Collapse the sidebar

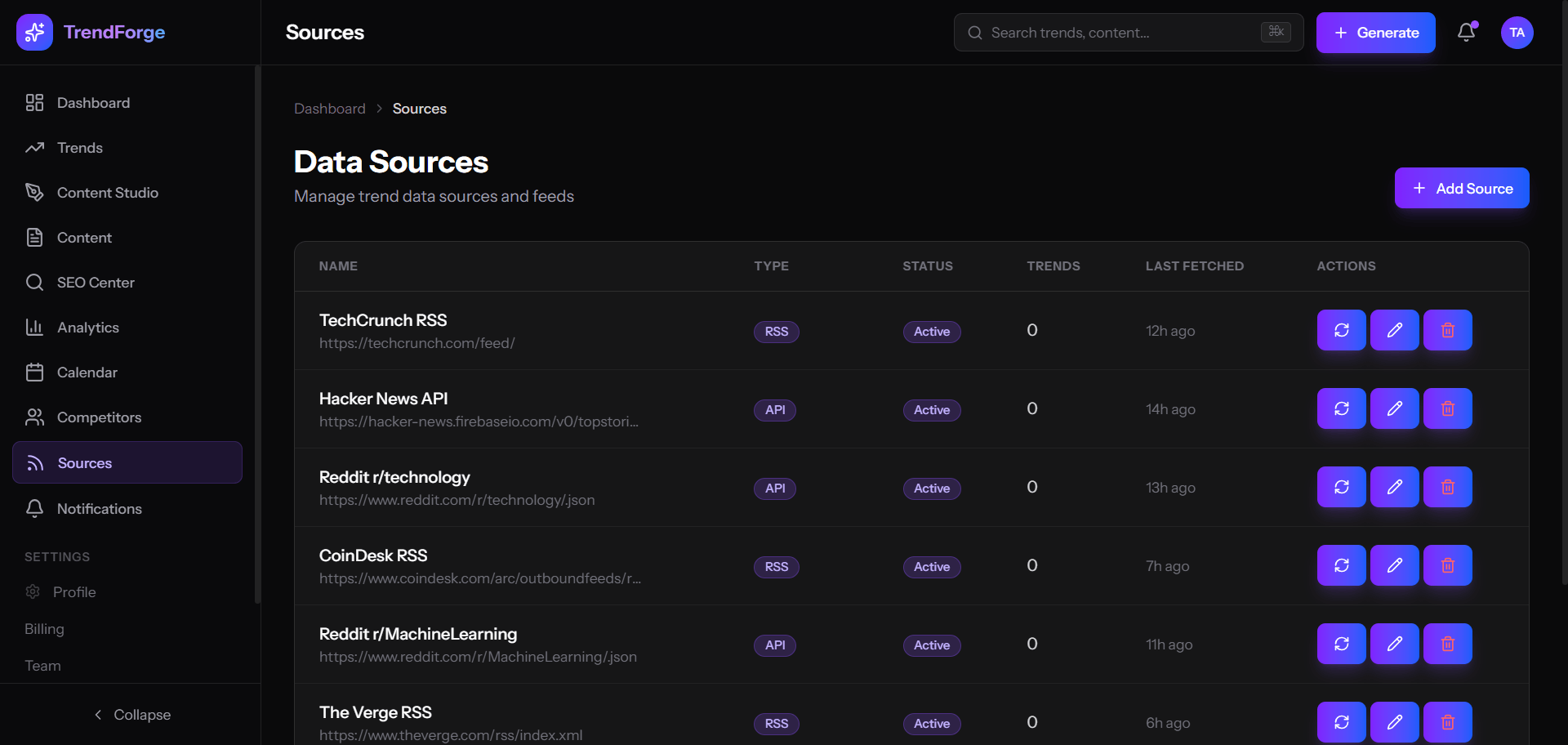(131, 715)
